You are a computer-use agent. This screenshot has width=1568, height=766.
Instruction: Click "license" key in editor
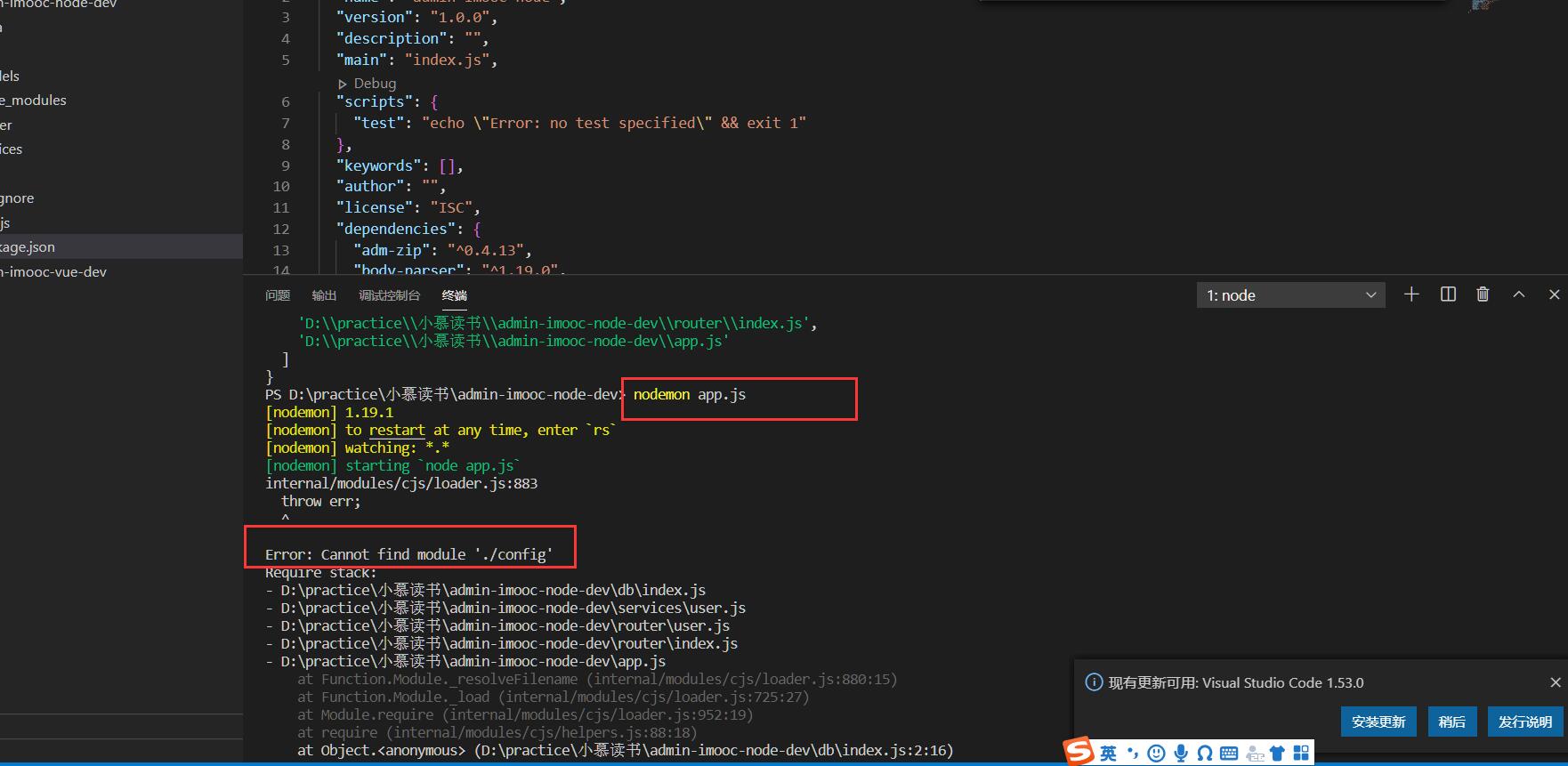point(375,207)
